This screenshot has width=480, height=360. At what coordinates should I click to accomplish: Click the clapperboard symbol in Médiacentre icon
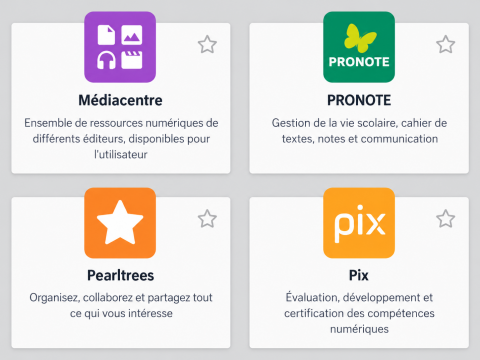point(132,60)
